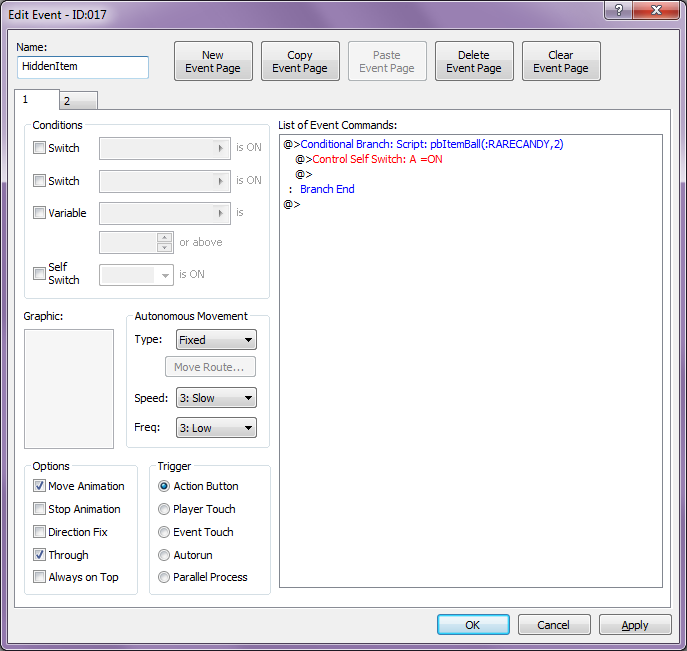The image size is (687, 651).
Task: Uncheck the Through option
Action: click(x=39, y=555)
